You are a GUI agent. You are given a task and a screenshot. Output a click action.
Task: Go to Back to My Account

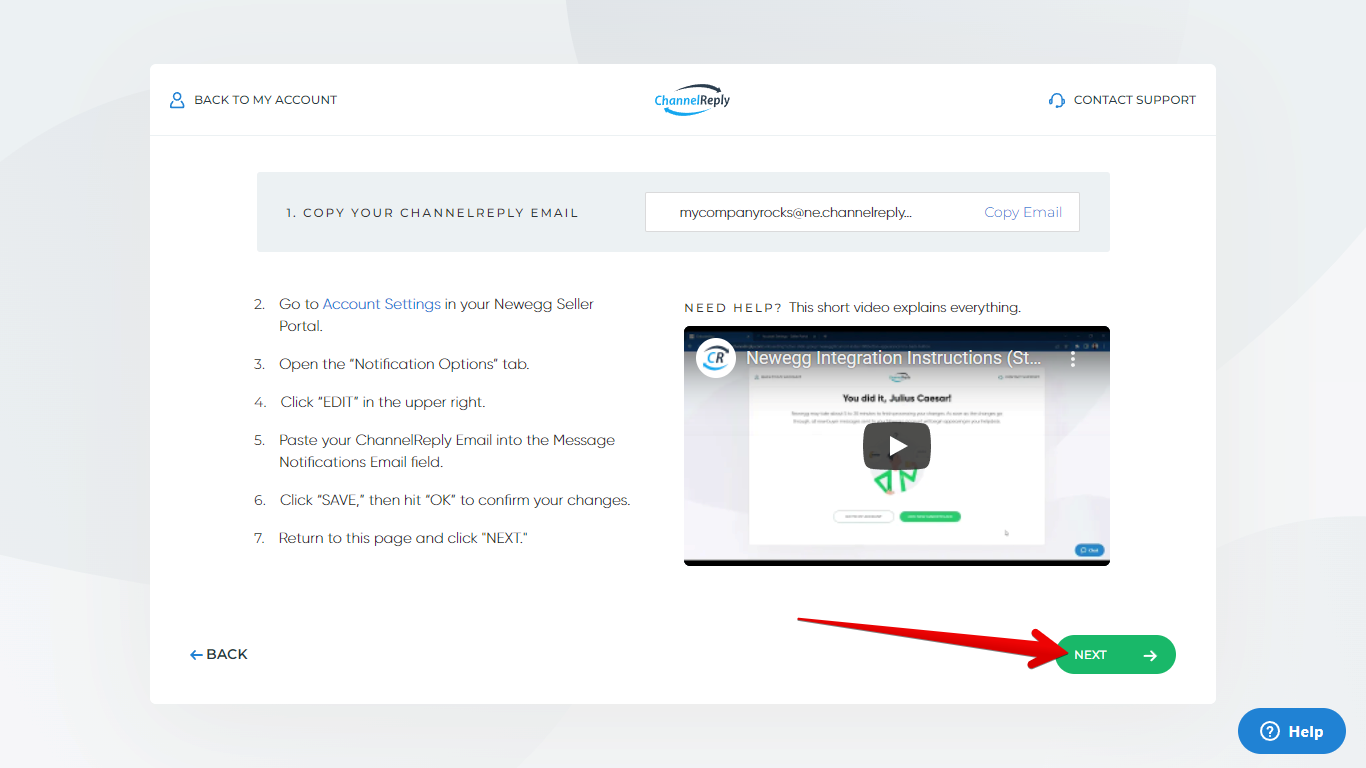[x=253, y=100]
